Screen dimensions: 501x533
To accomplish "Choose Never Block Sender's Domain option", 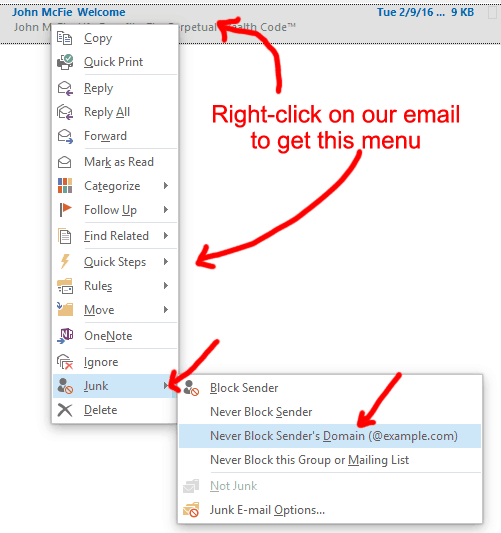I will pos(330,436).
